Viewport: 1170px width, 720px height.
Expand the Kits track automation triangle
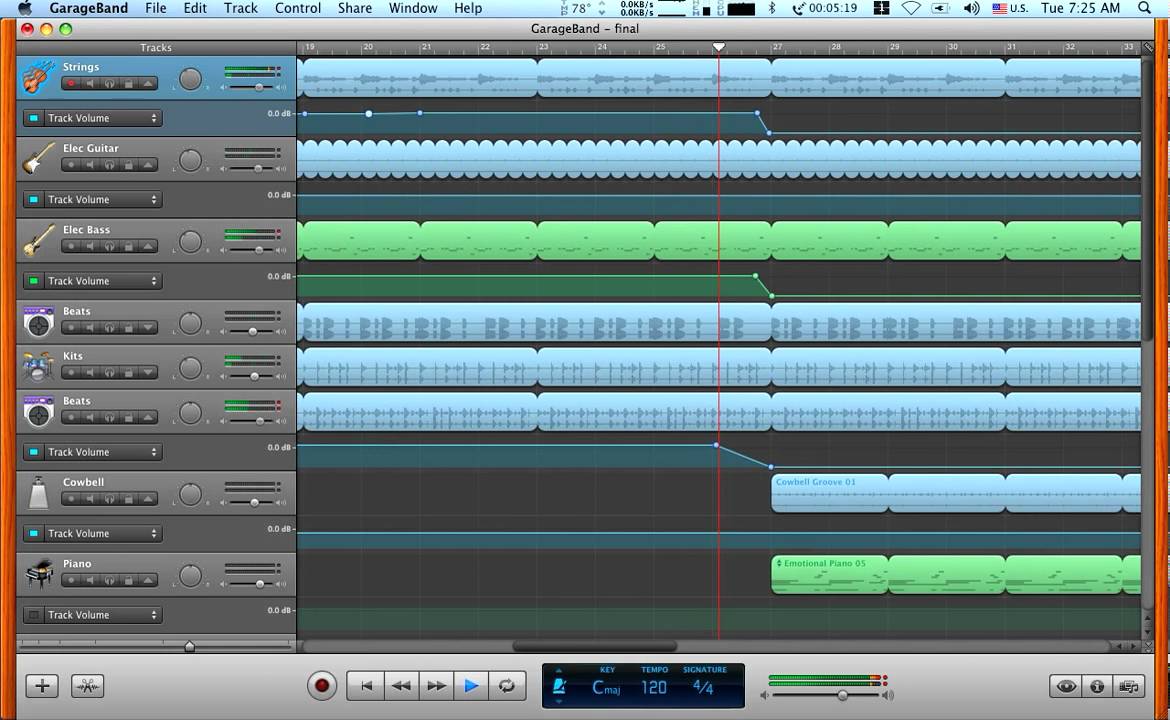point(148,372)
